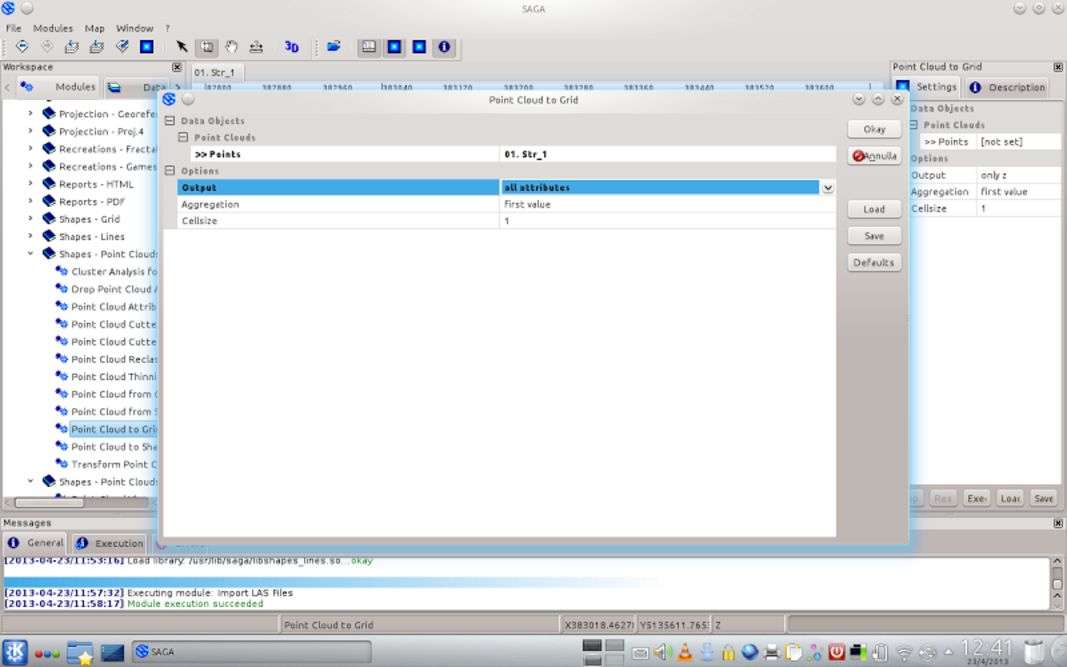
Task: Select Point Cloud to Grid module
Action: point(113,430)
